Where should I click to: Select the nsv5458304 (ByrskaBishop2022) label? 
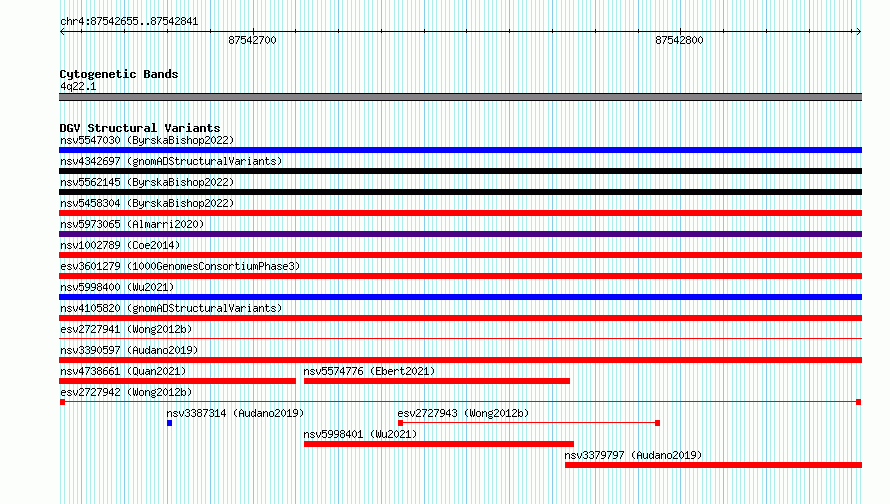[147, 203]
